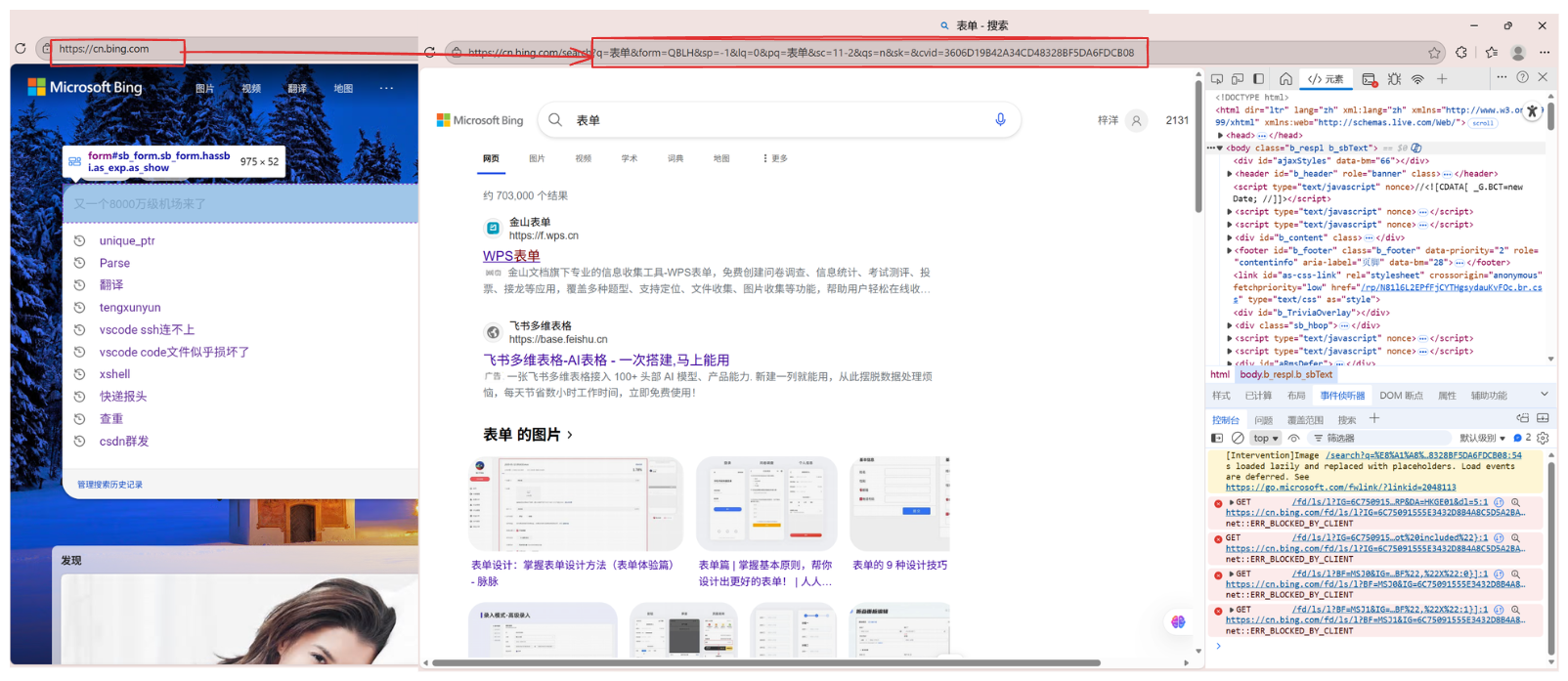This screenshot has width=1568, height=681.
Task: Open the DevTools home (welcome) icon
Action: point(1286,79)
